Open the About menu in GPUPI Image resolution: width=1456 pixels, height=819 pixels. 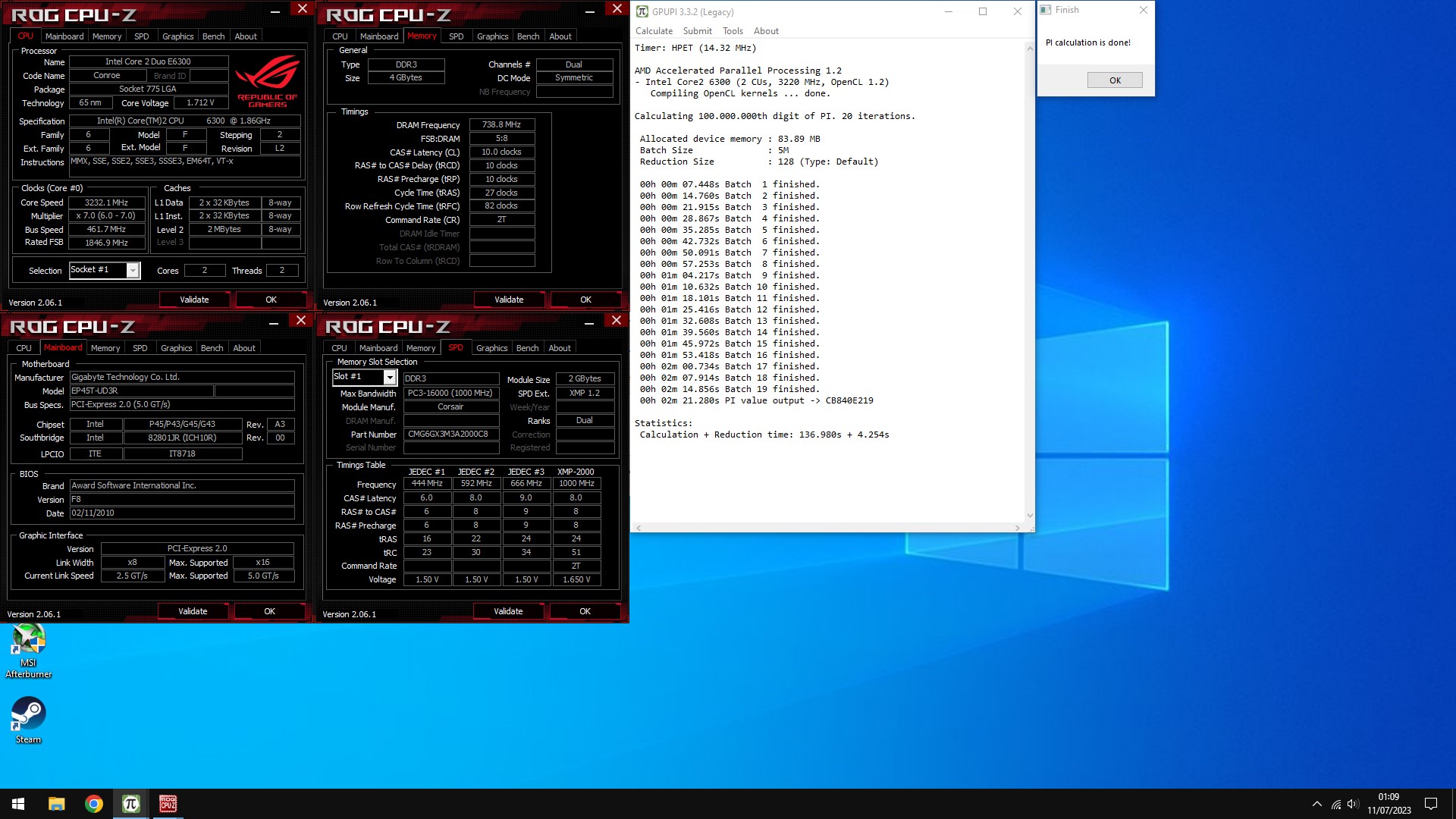pos(766,31)
